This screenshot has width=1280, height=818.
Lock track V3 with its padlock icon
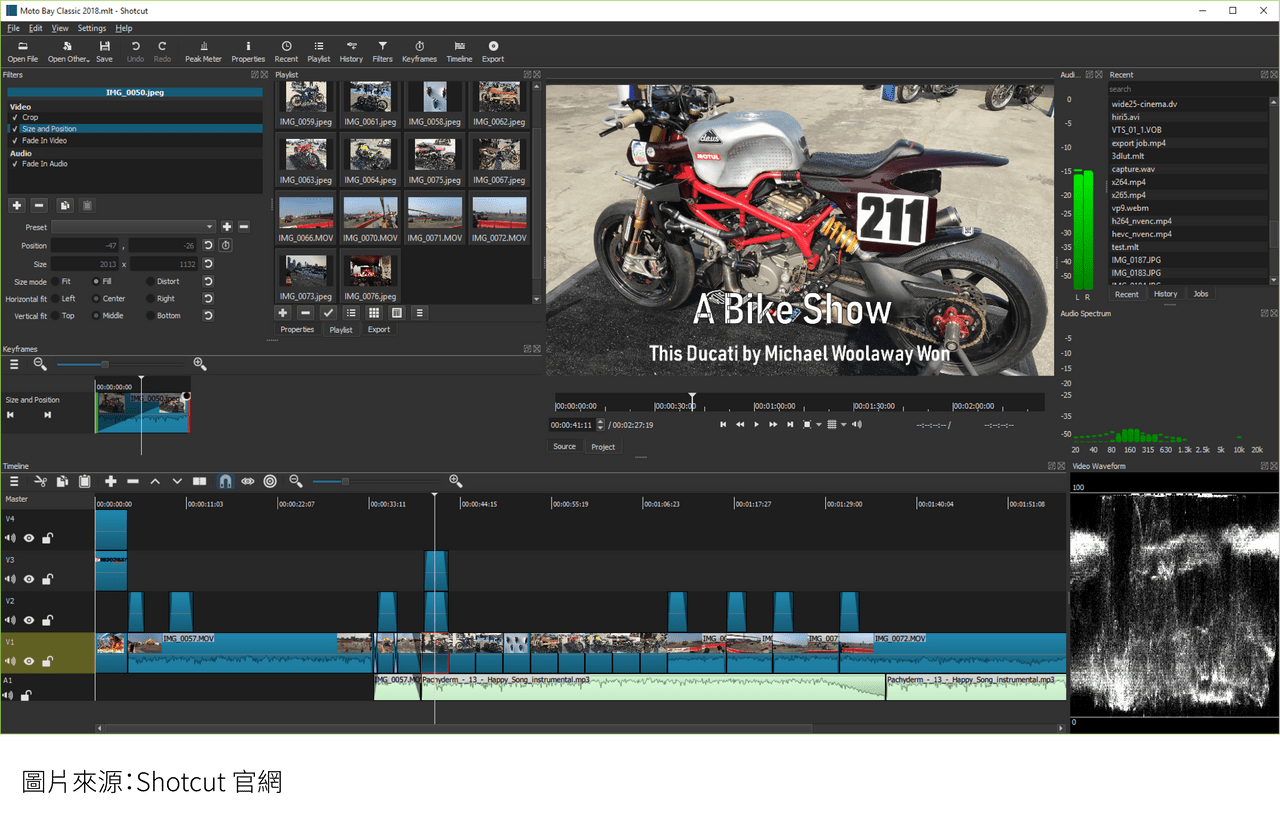[47, 579]
